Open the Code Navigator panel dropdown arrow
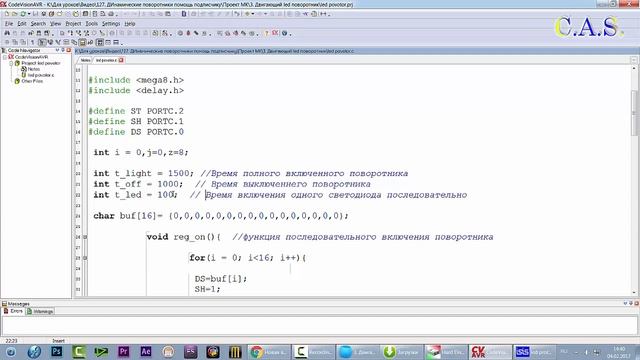 [x=57, y=50]
